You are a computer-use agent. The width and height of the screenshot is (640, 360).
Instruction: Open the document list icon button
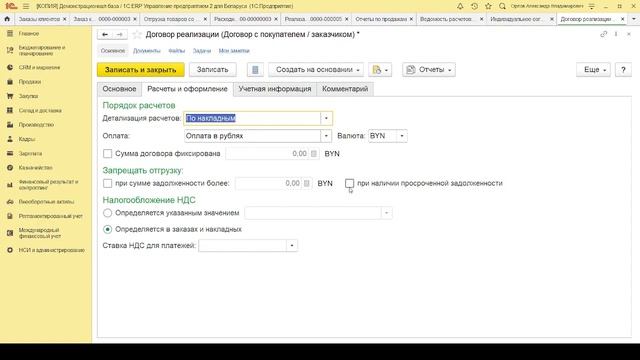tap(255, 70)
